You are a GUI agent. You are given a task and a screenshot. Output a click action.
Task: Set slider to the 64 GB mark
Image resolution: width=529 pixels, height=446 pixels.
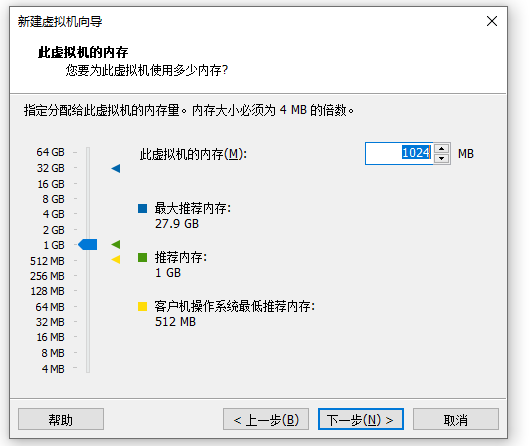coord(88,152)
